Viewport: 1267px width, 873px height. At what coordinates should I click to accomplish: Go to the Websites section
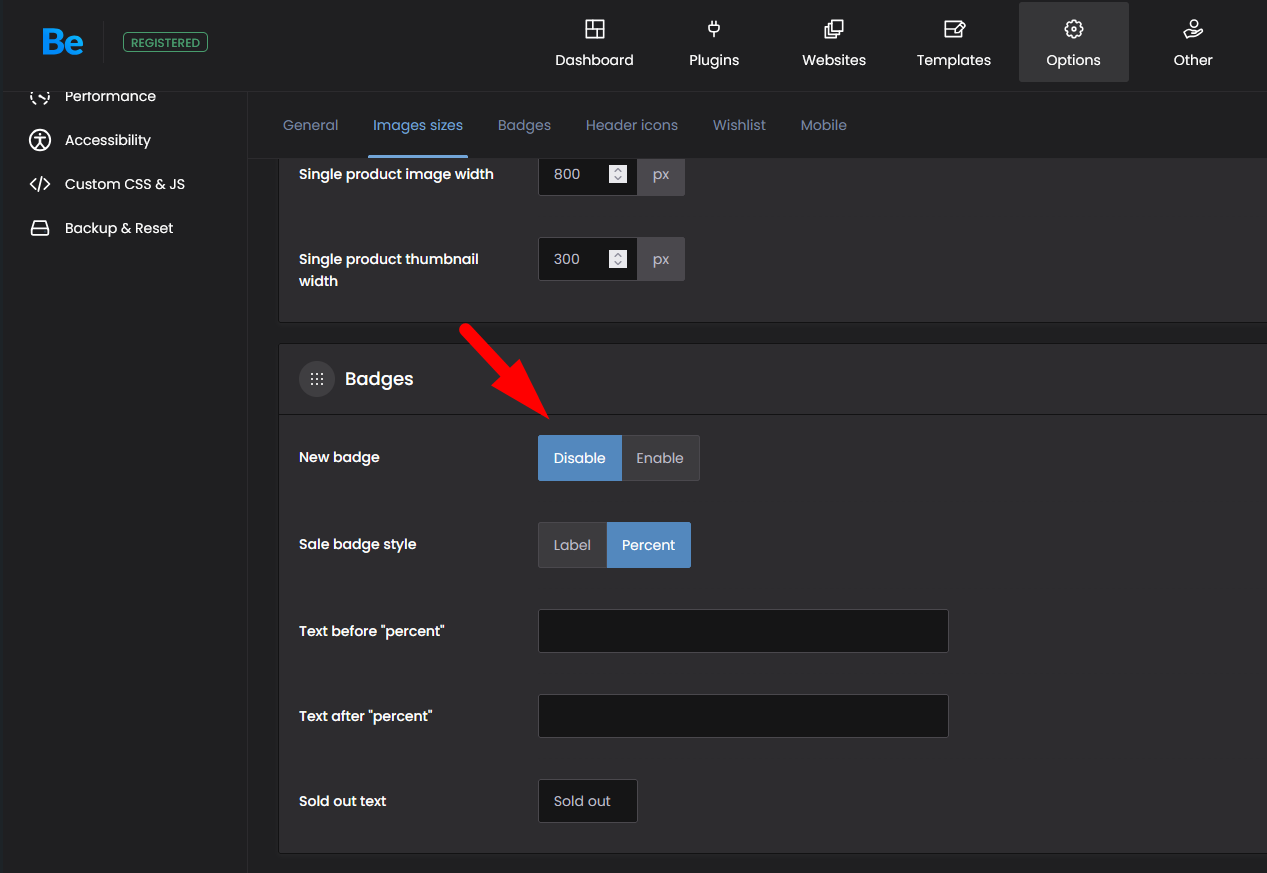[834, 43]
